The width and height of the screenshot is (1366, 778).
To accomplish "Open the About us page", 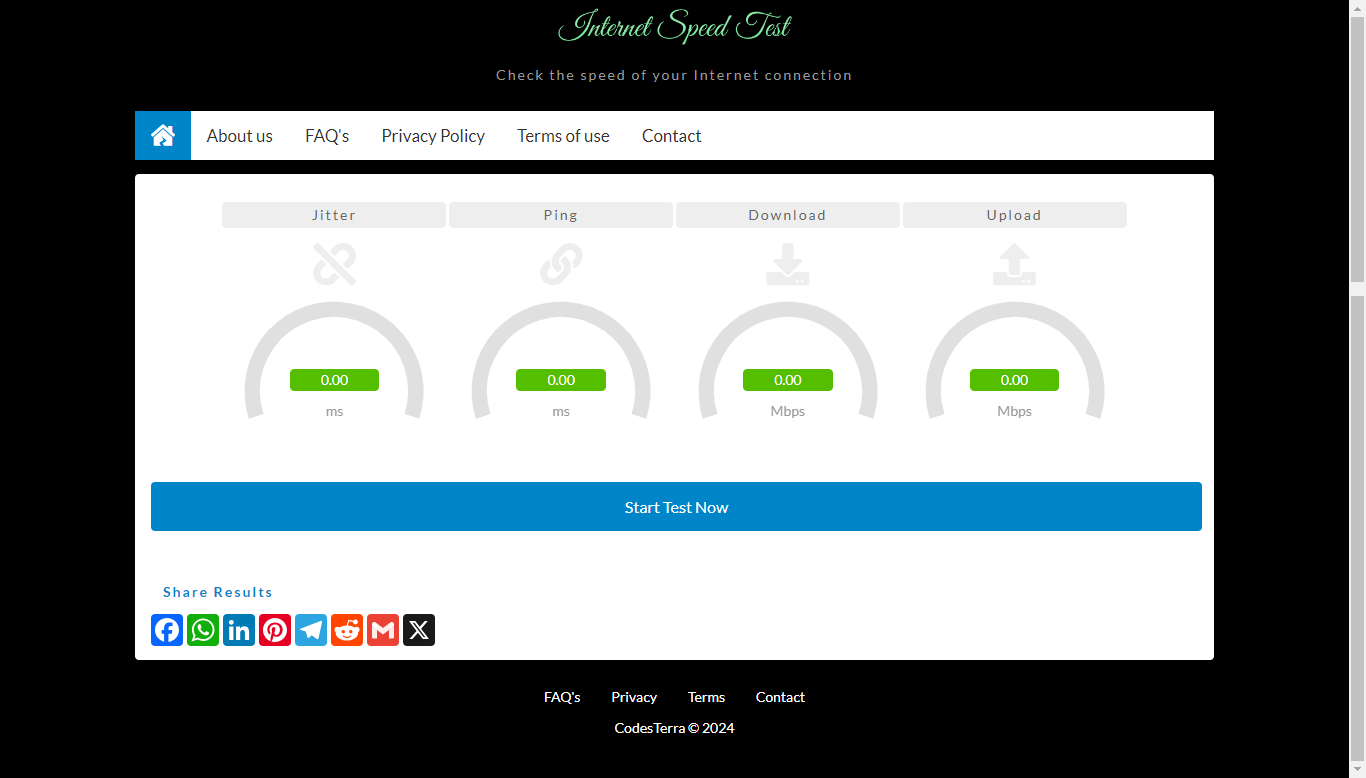I will (239, 135).
